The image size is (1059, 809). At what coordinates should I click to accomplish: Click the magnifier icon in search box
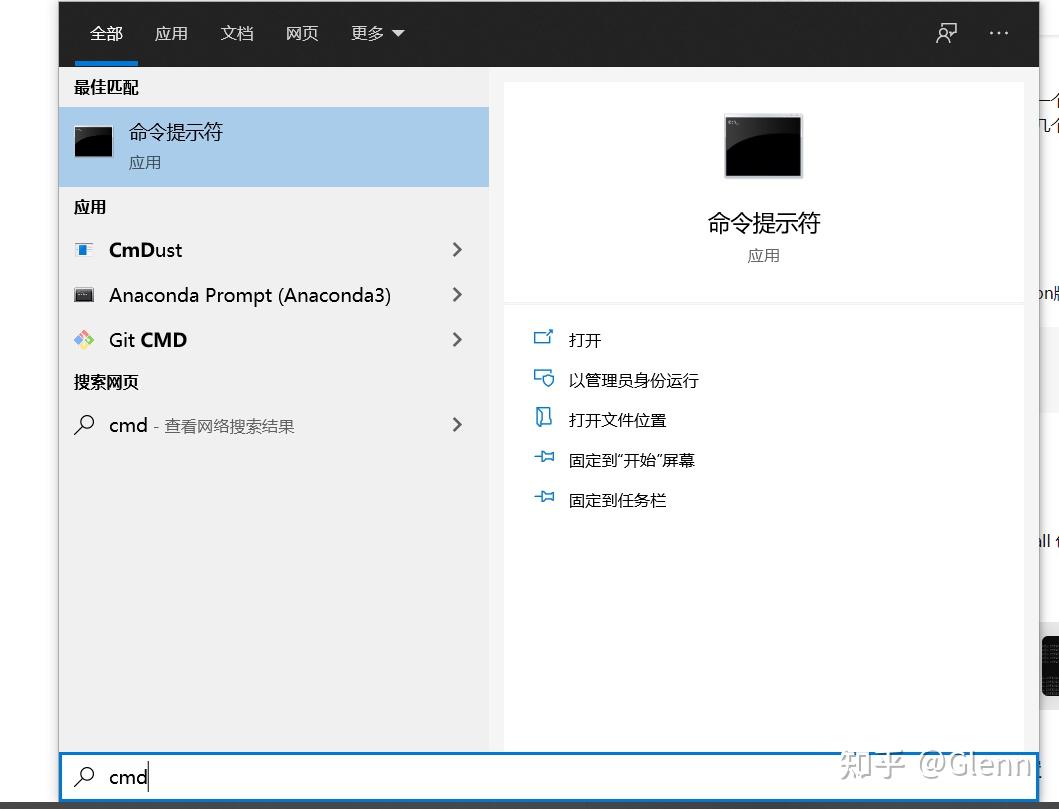click(x=84, y=777)
